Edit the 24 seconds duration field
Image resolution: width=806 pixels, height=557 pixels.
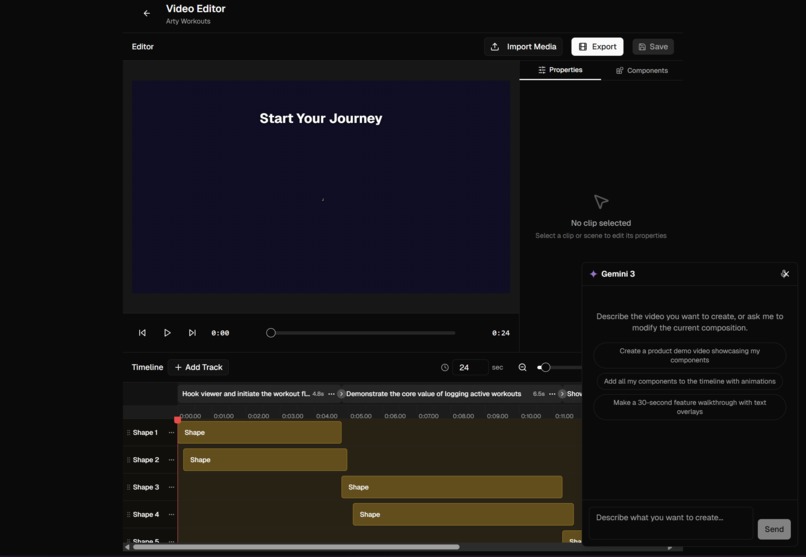click(470, 367)
